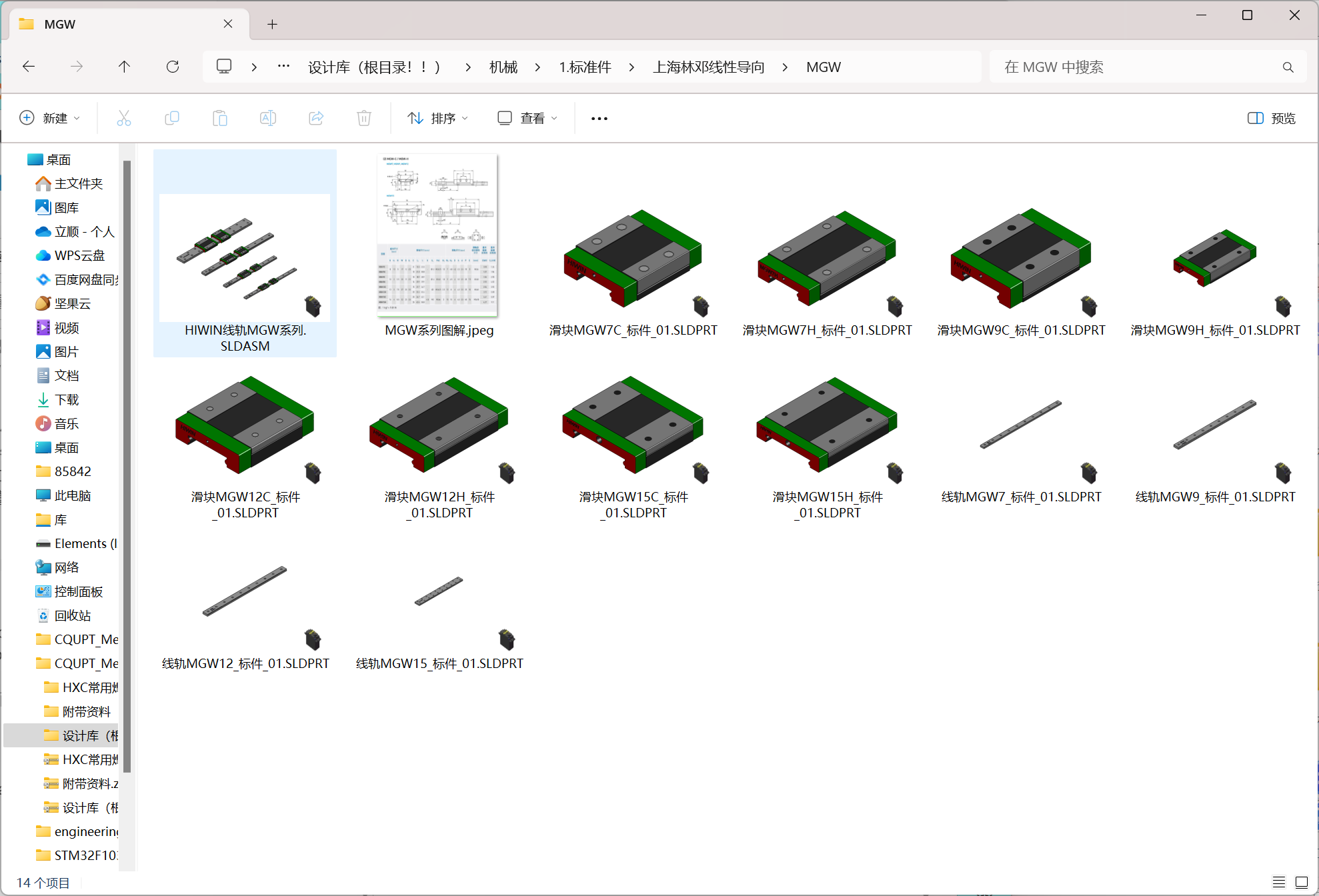Viewport: 1319px width, 896px height.
Task: Click the Refresh button in navigation bar
Action: point(173,67)
